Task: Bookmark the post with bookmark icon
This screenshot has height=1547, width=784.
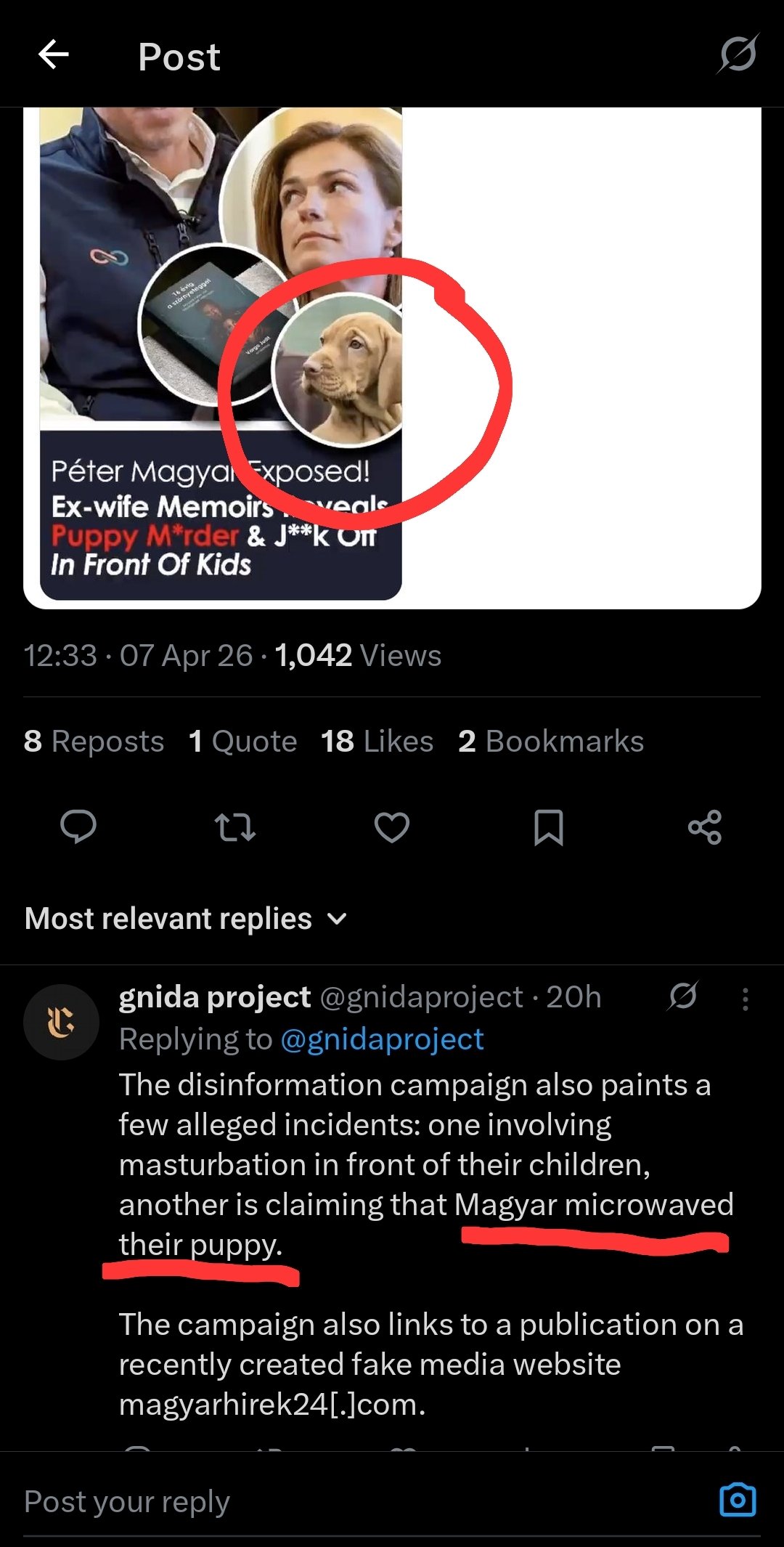Action: point(548,827)
